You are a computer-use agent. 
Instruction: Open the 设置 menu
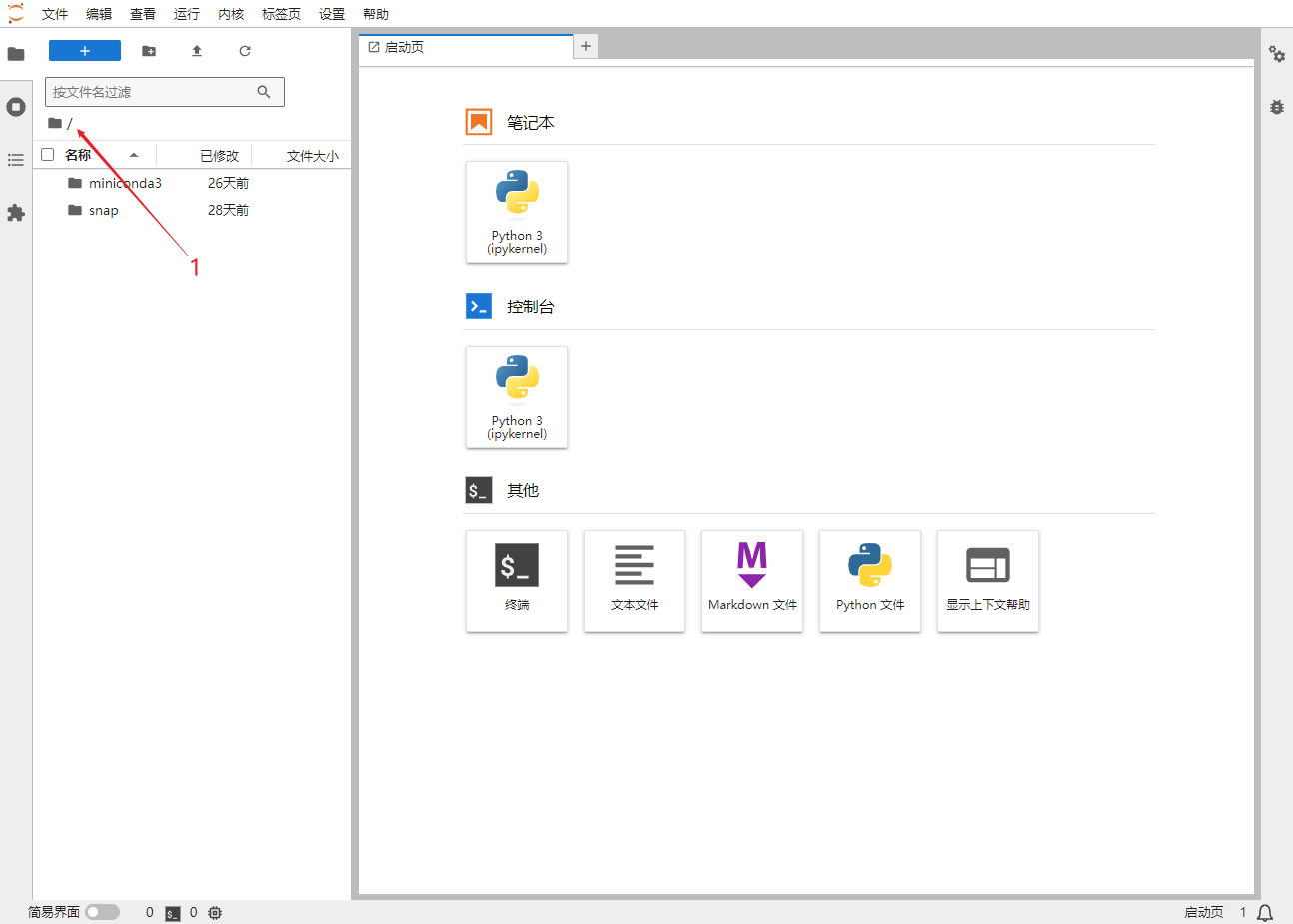click(x=332, y=14)
